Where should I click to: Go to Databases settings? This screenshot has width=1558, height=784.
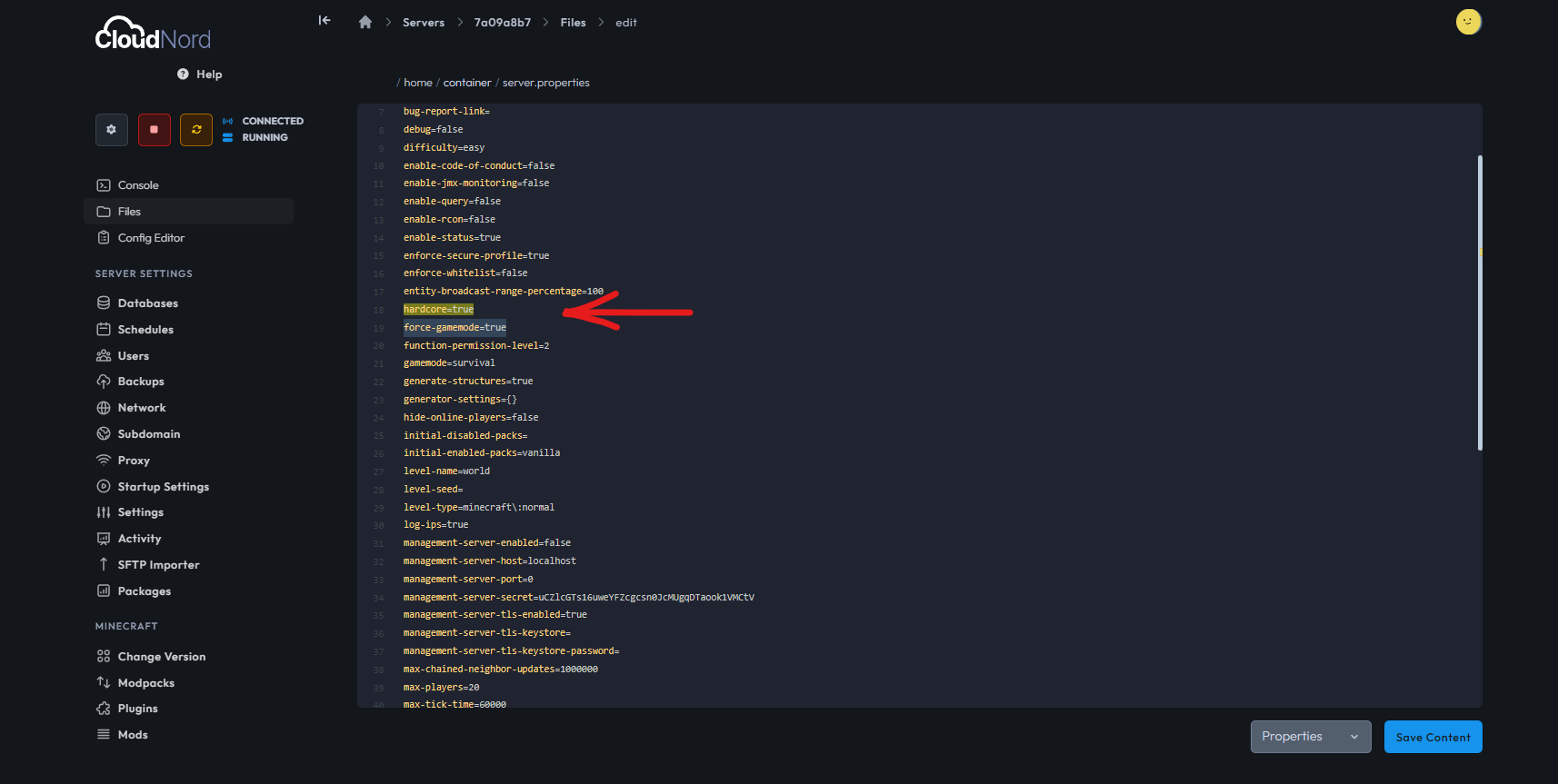[x=147, y=303]
